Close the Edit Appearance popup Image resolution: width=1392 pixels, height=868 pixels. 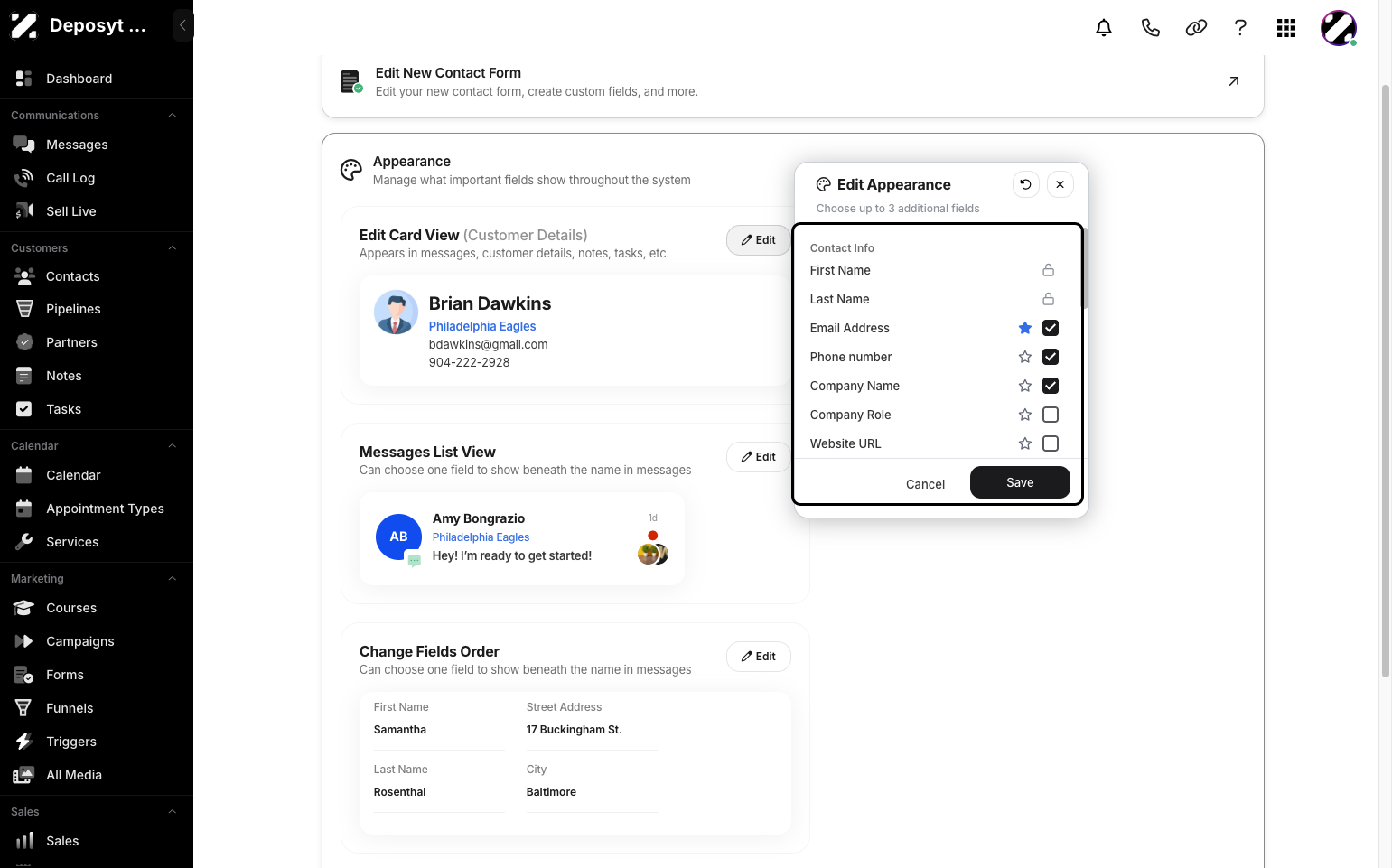click(x=1060, y=184)
